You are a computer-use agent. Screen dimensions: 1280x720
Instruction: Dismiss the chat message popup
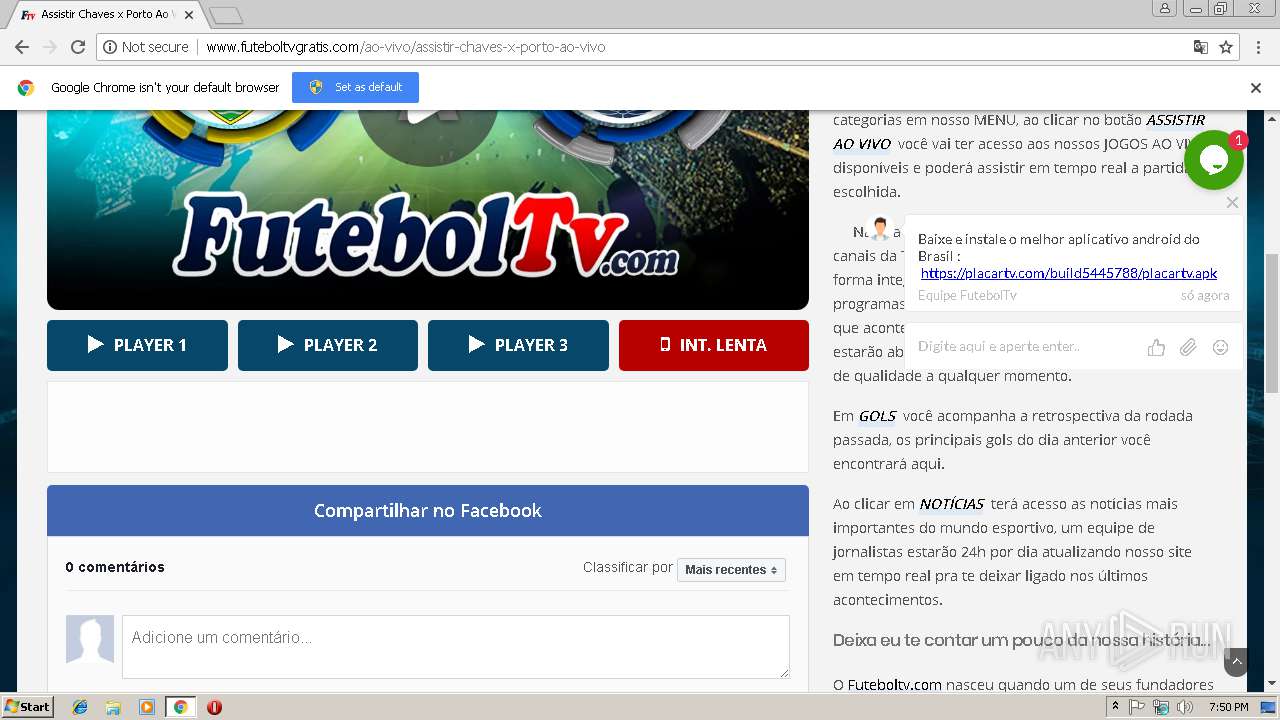click(x=1232, y=202)
